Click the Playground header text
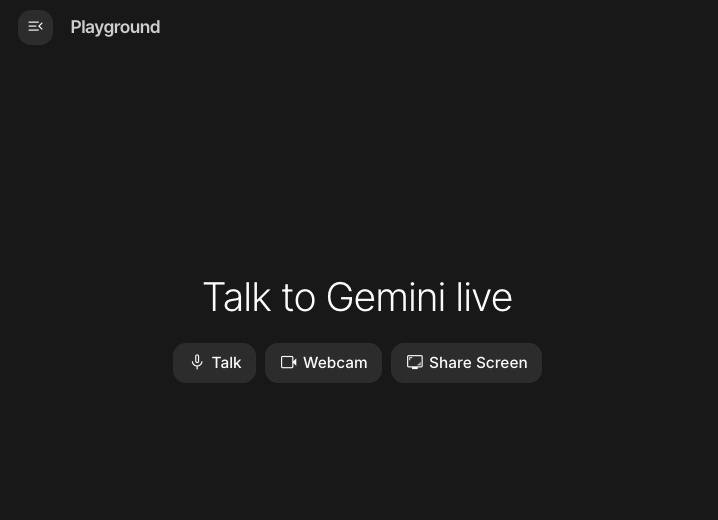Screen dimensions: 718x520 click(x=115, y=27)
